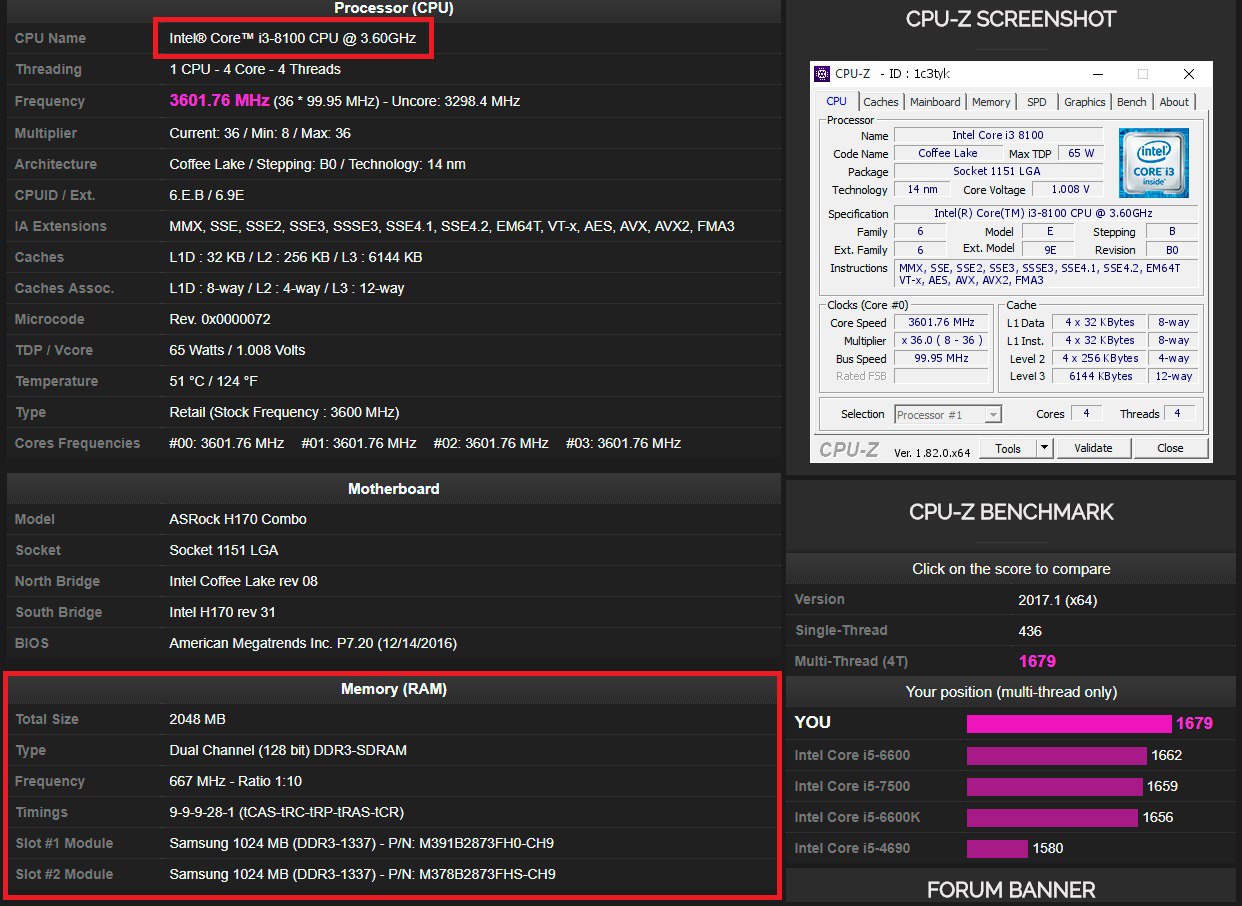Click the Code Name field Coffee Lake
The width and height of the screenshot is (1242, 906).
coord(948,153)
